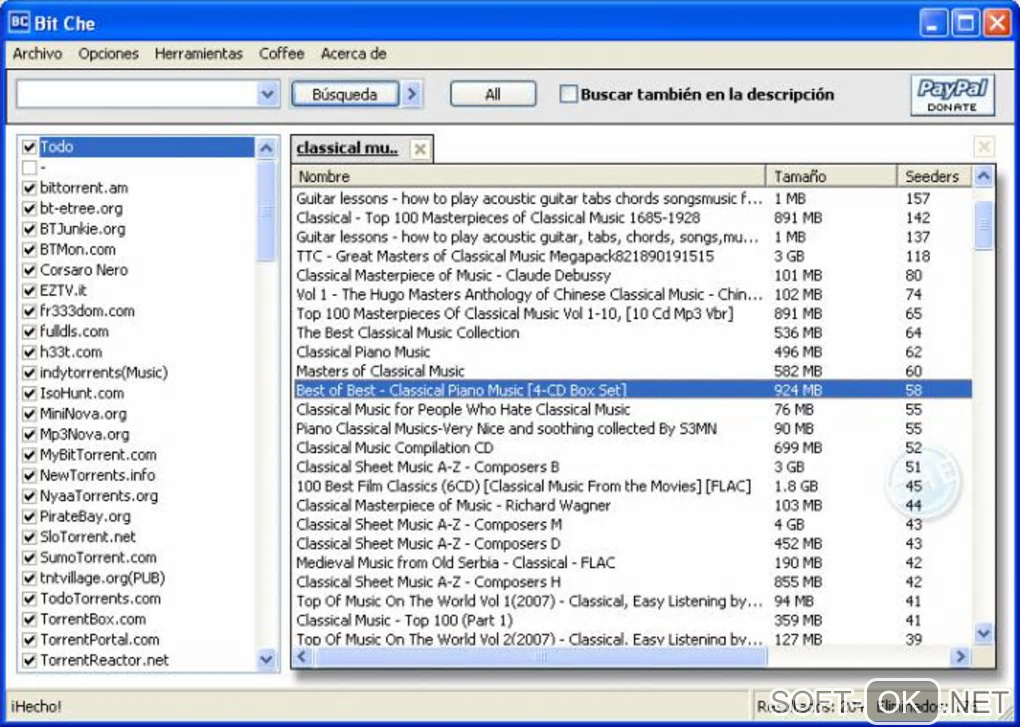The height and width of the screenshot is (727, 1020).
Task: Click site list scroll down arrow
Action: pyautogui.click(x=266, y=659)
